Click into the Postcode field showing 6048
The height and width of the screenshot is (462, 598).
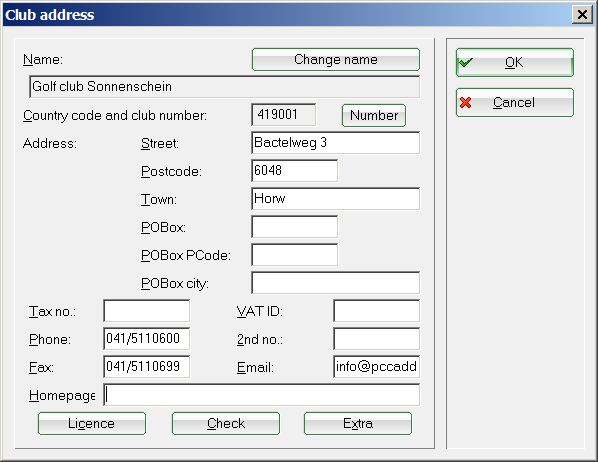point(294,171)
